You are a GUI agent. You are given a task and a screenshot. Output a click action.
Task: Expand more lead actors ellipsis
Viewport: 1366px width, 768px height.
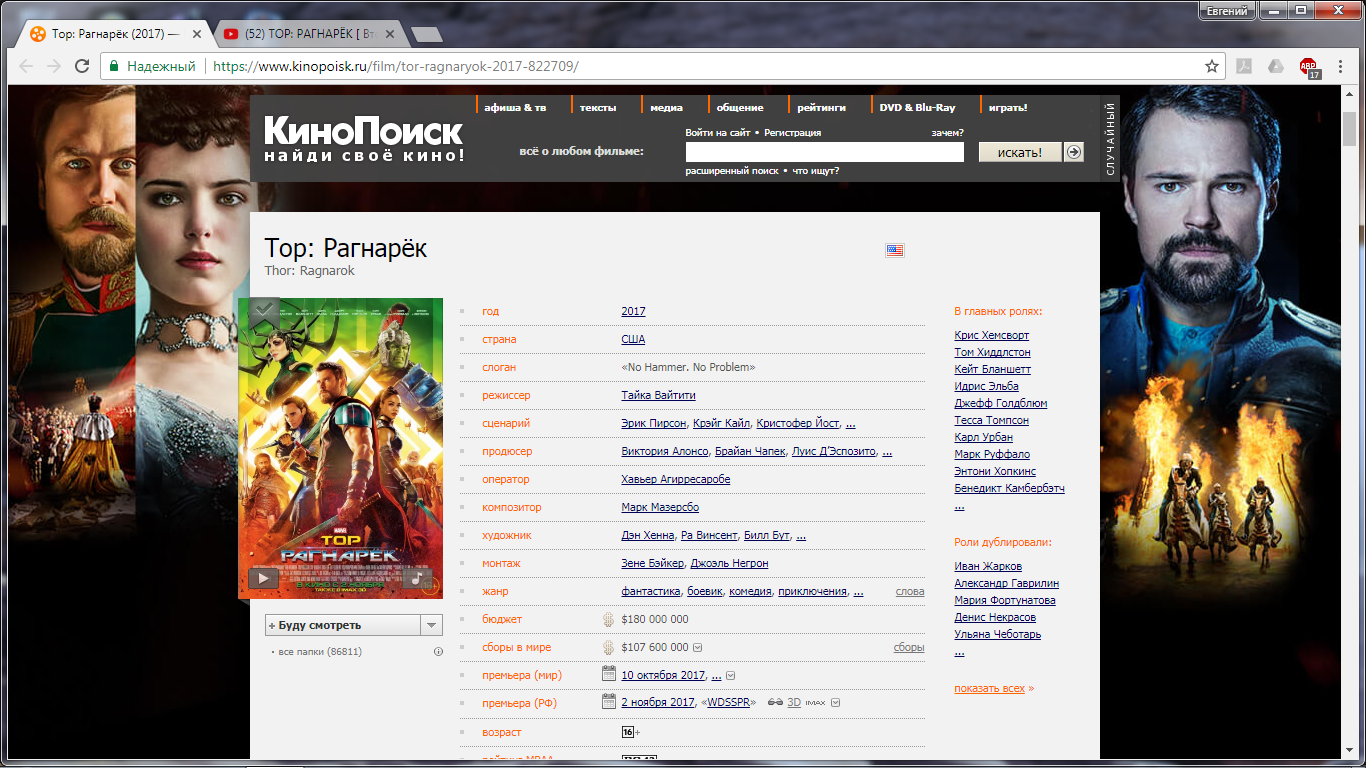(x=959, y=506)
